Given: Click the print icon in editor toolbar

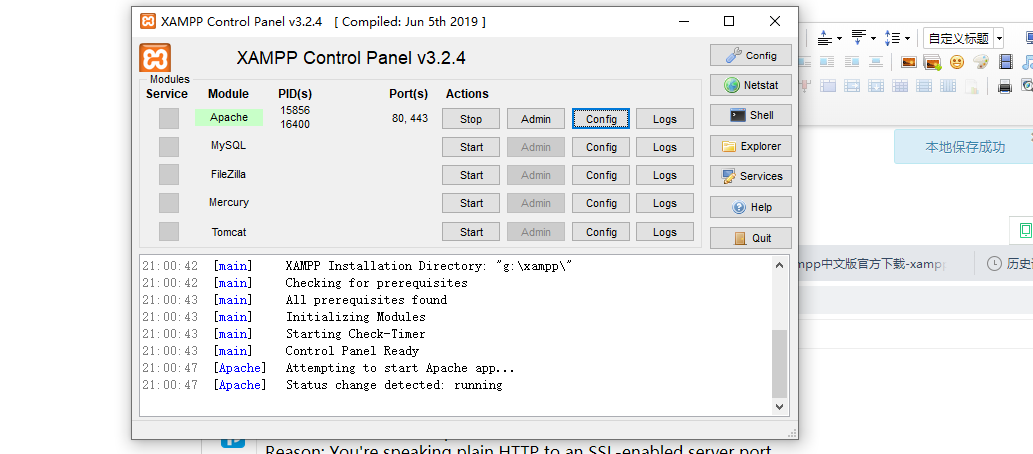Looking at the screenshot, I should point(1005,86).
